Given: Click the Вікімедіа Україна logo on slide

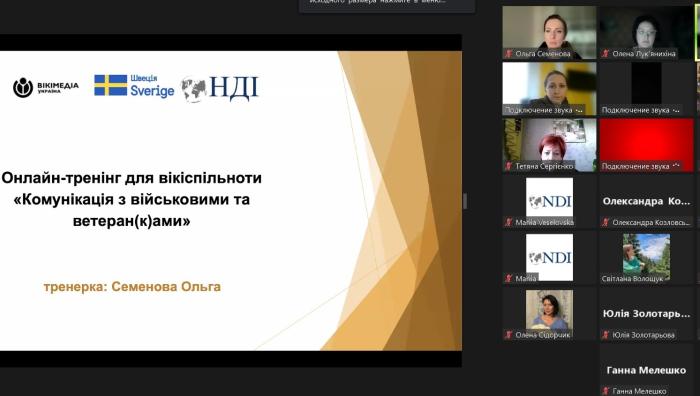Looking at the screenshot, I should point(46,87).
